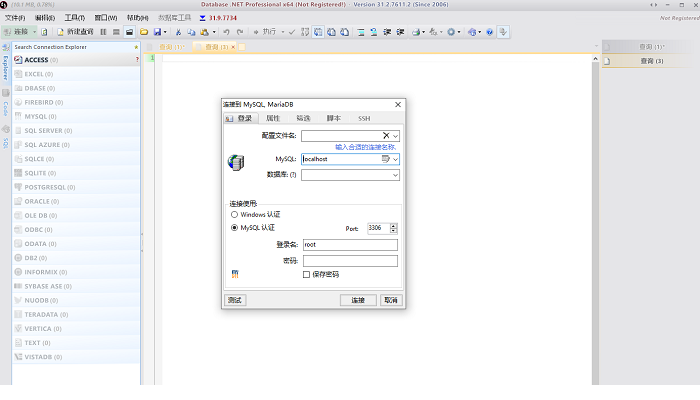
Task: Click the scissors cut icon
Action: (178, 32)
